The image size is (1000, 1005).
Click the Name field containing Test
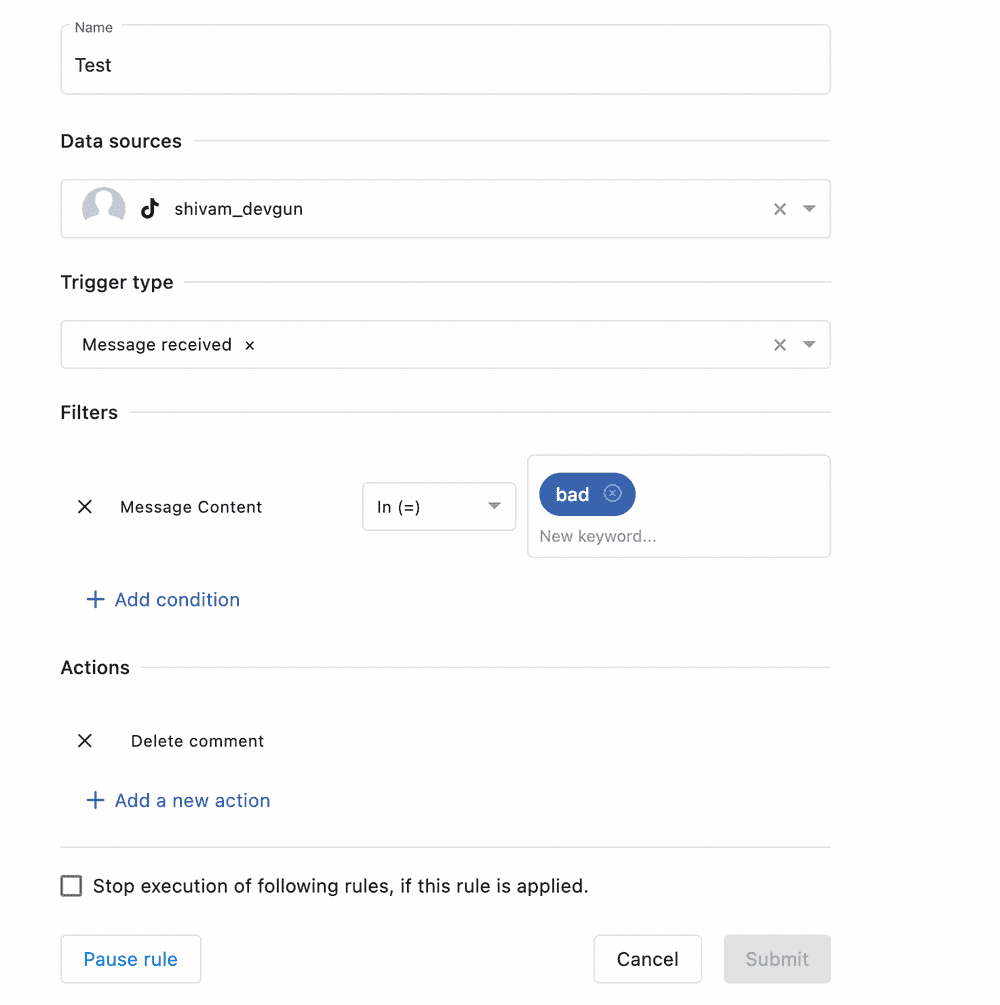[445, 66]
